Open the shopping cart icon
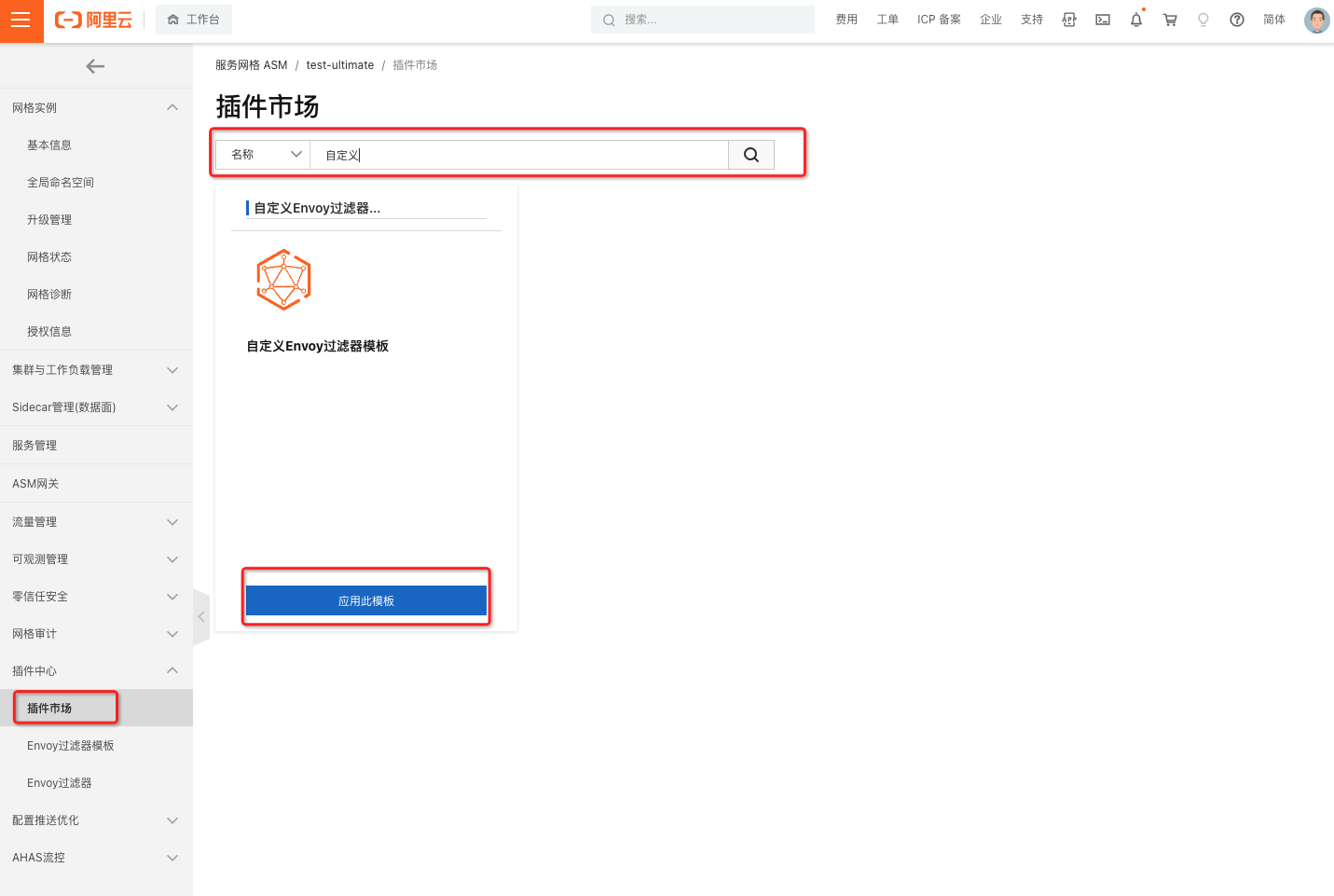 coord(1170,20)
